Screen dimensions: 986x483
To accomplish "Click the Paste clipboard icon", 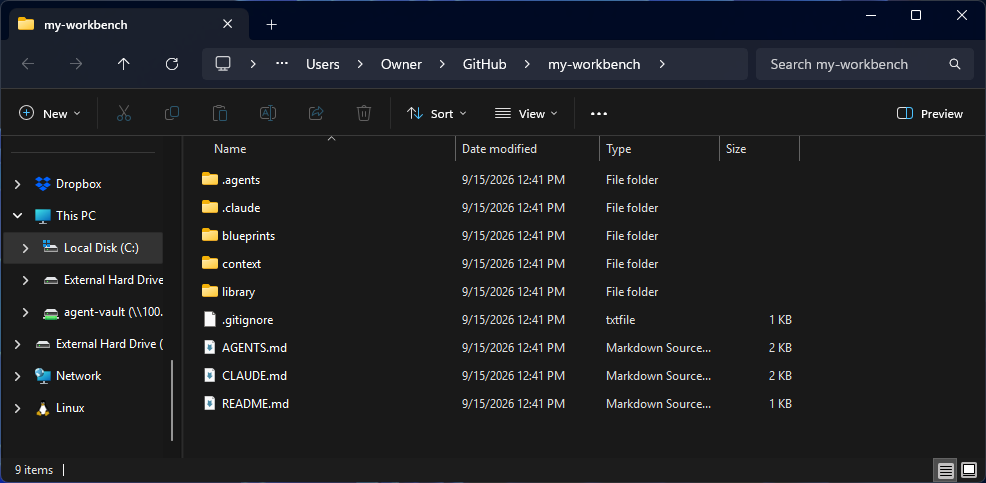I will 219,114.
